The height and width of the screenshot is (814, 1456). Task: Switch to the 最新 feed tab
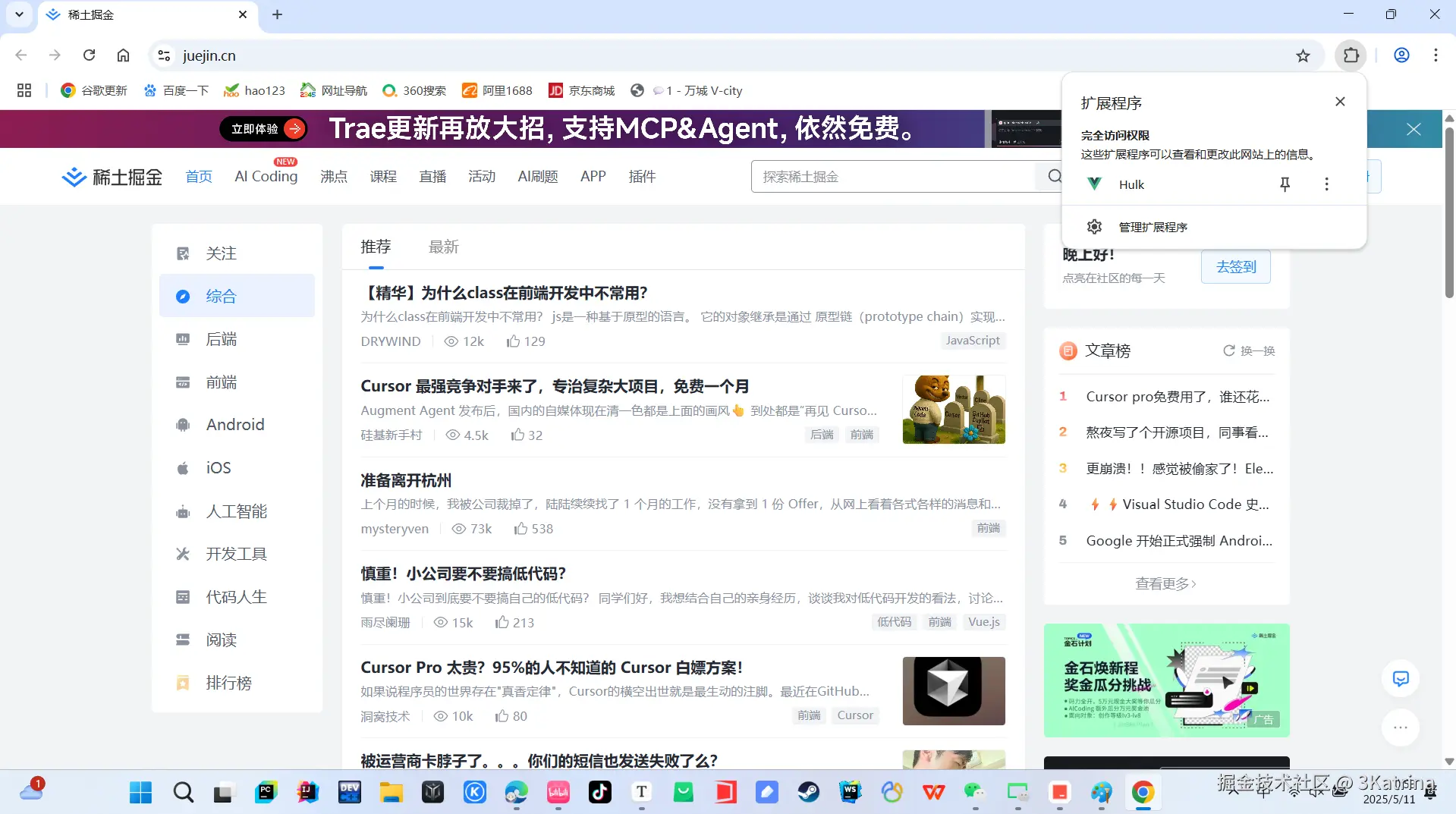[x=444, y=247]
